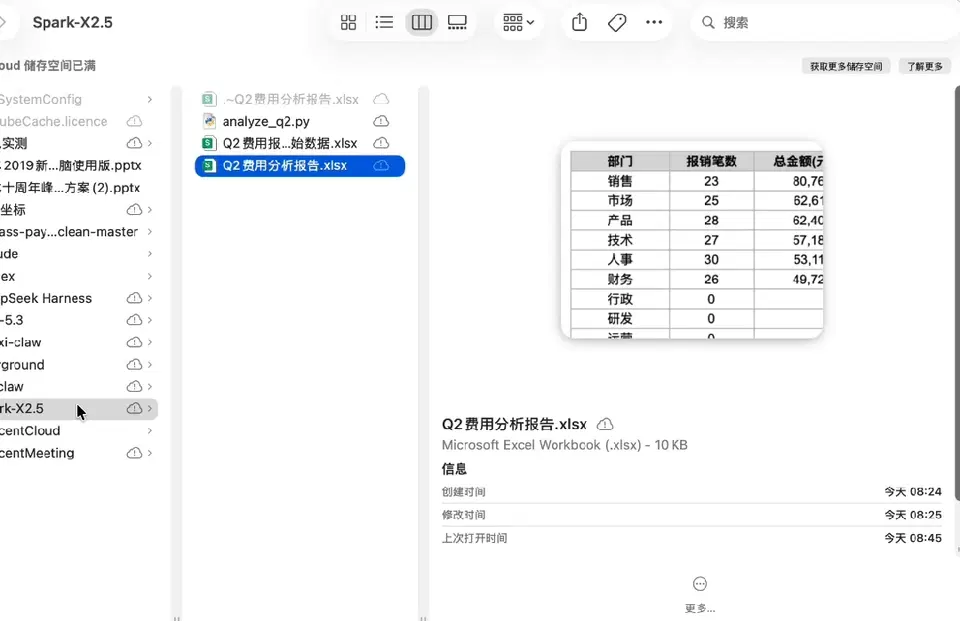Click the cloud icon beside pSeek Harness
The height and width of the screenshot is (621, 960).
[134, 298]
